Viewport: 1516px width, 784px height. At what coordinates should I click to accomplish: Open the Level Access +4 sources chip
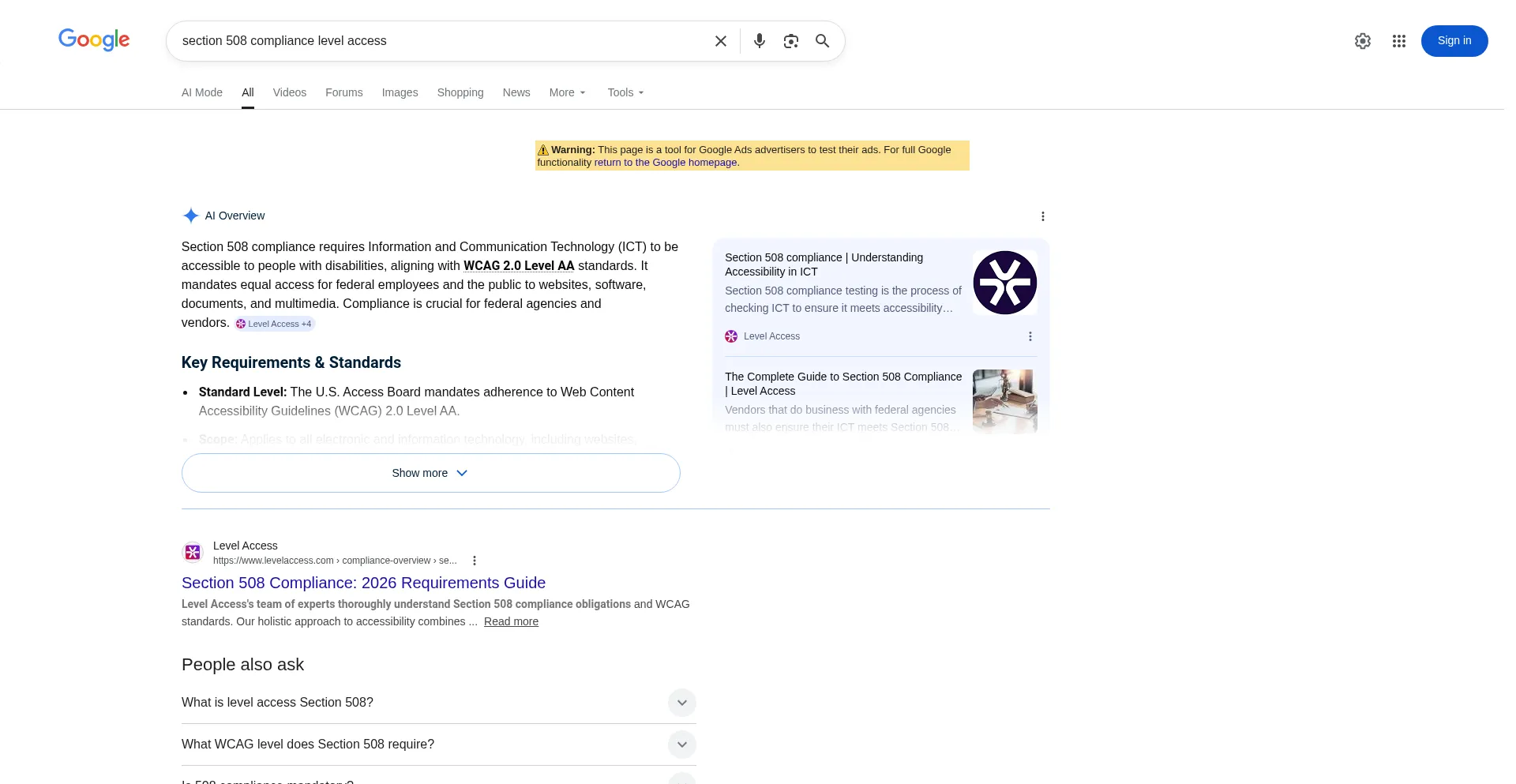click(274, 324)
